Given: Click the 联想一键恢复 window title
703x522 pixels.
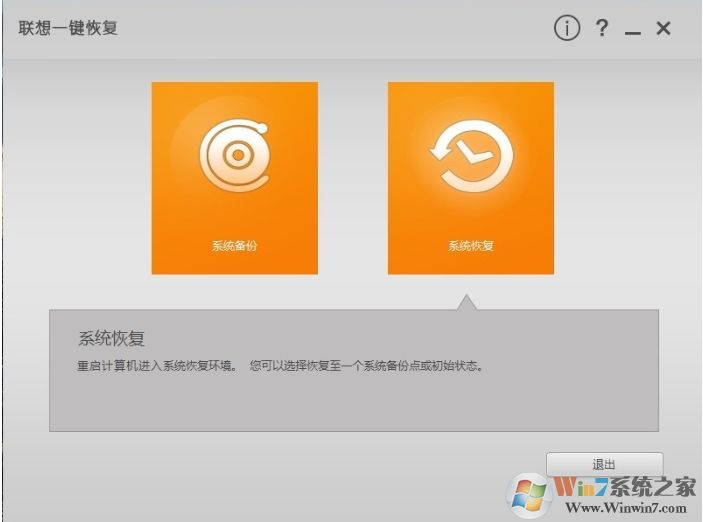Looking at the screenshot, I should (x=68, y=28).
